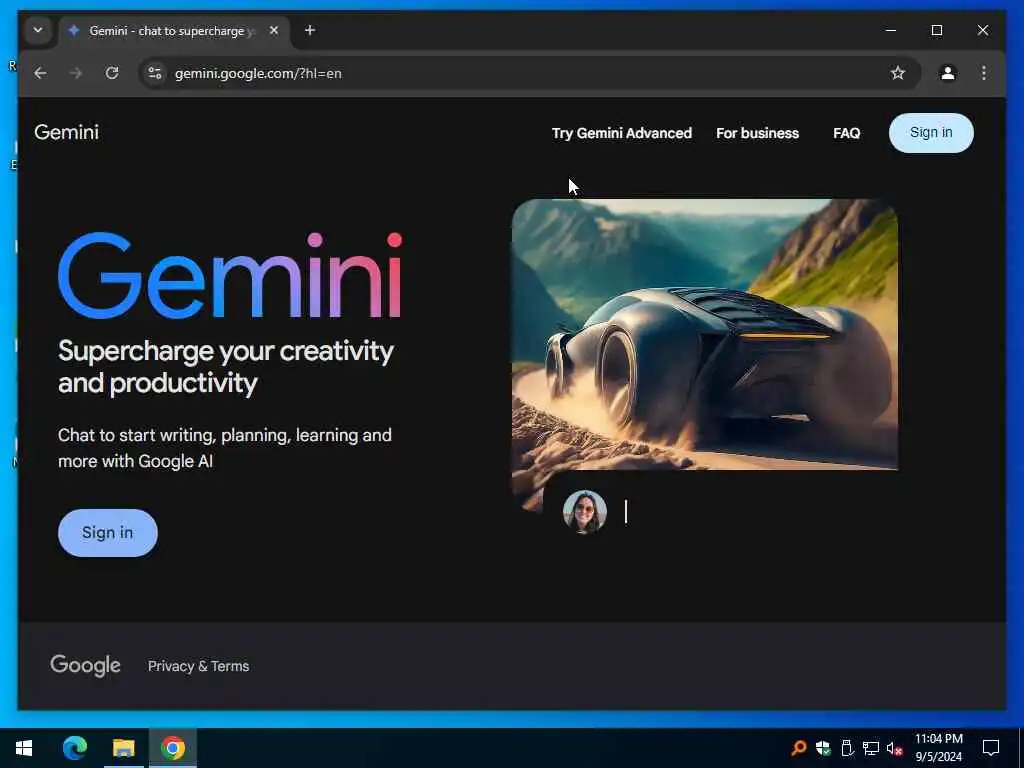This screenshot has width=1024, height=768.
Task: Open the FAQ link
Action: pos(846,133)
